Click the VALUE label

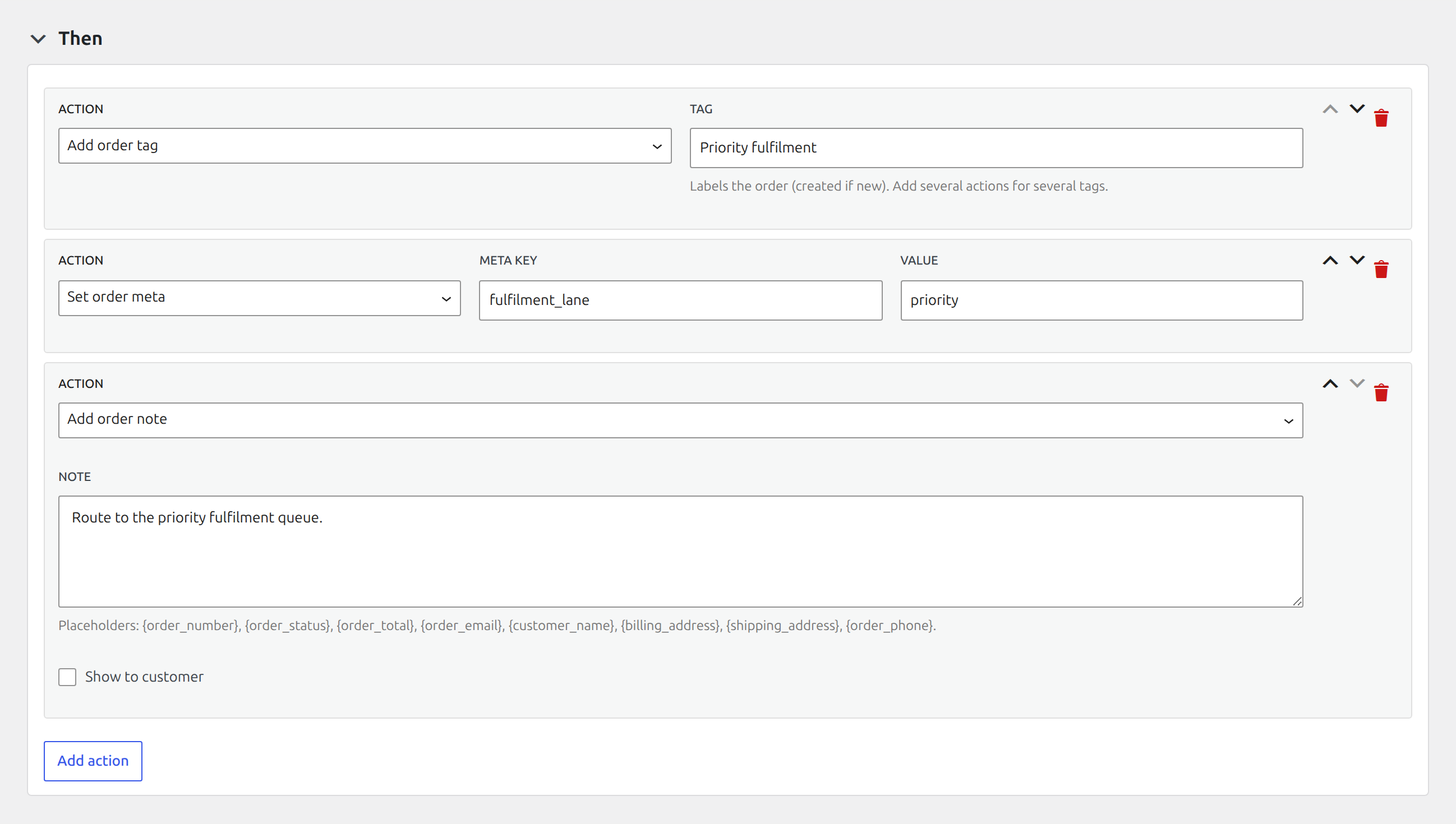pos(919,260)
